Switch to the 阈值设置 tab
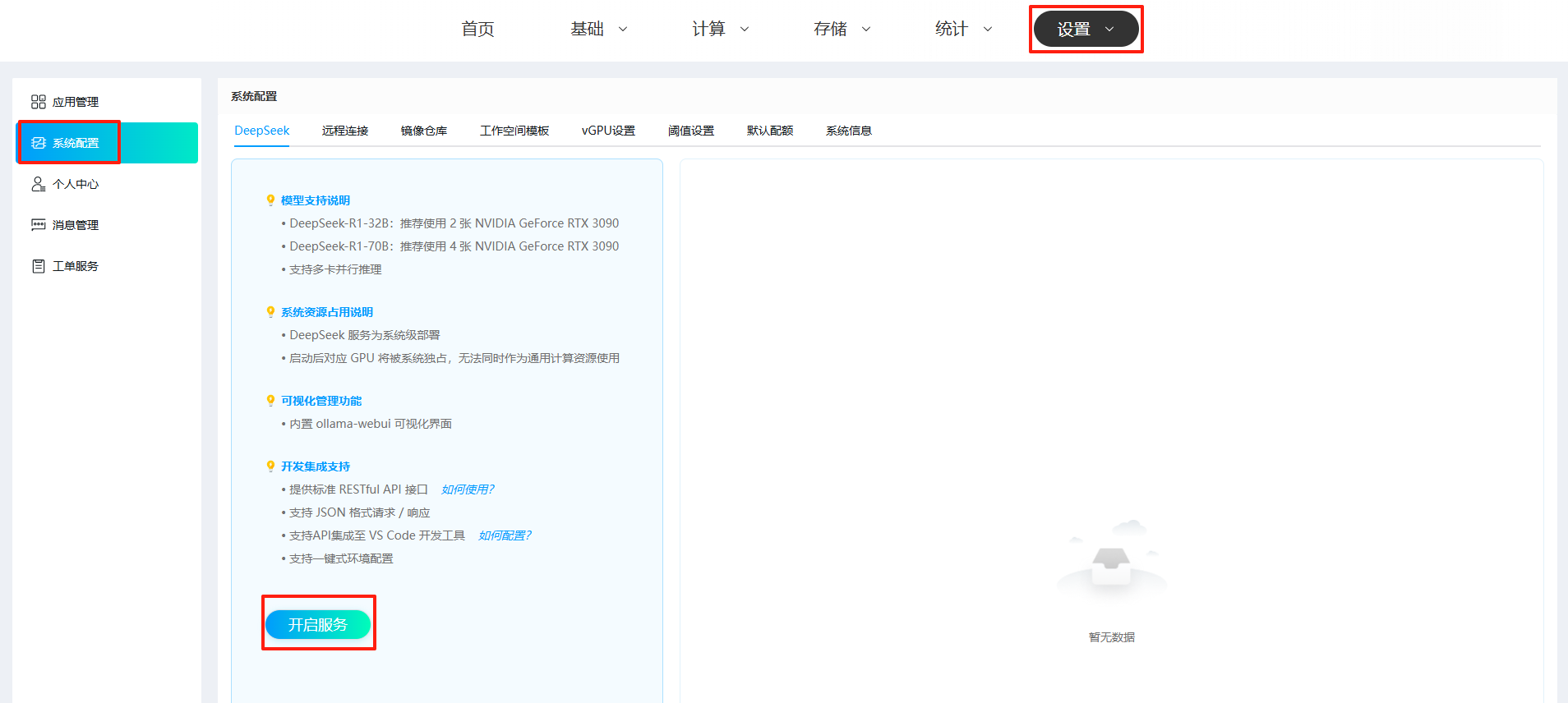 691,131
